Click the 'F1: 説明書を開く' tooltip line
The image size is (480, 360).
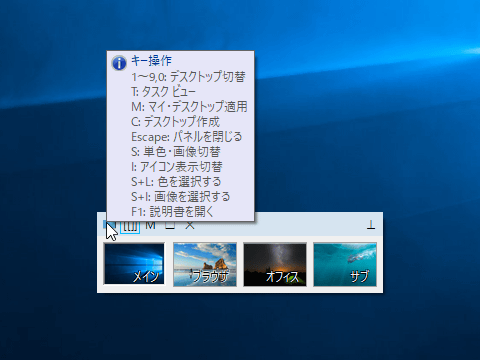point(172,212)
